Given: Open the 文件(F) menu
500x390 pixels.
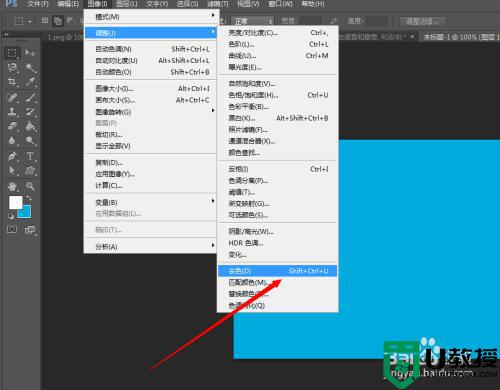Looking at the screenshot, I should (38, 4).
